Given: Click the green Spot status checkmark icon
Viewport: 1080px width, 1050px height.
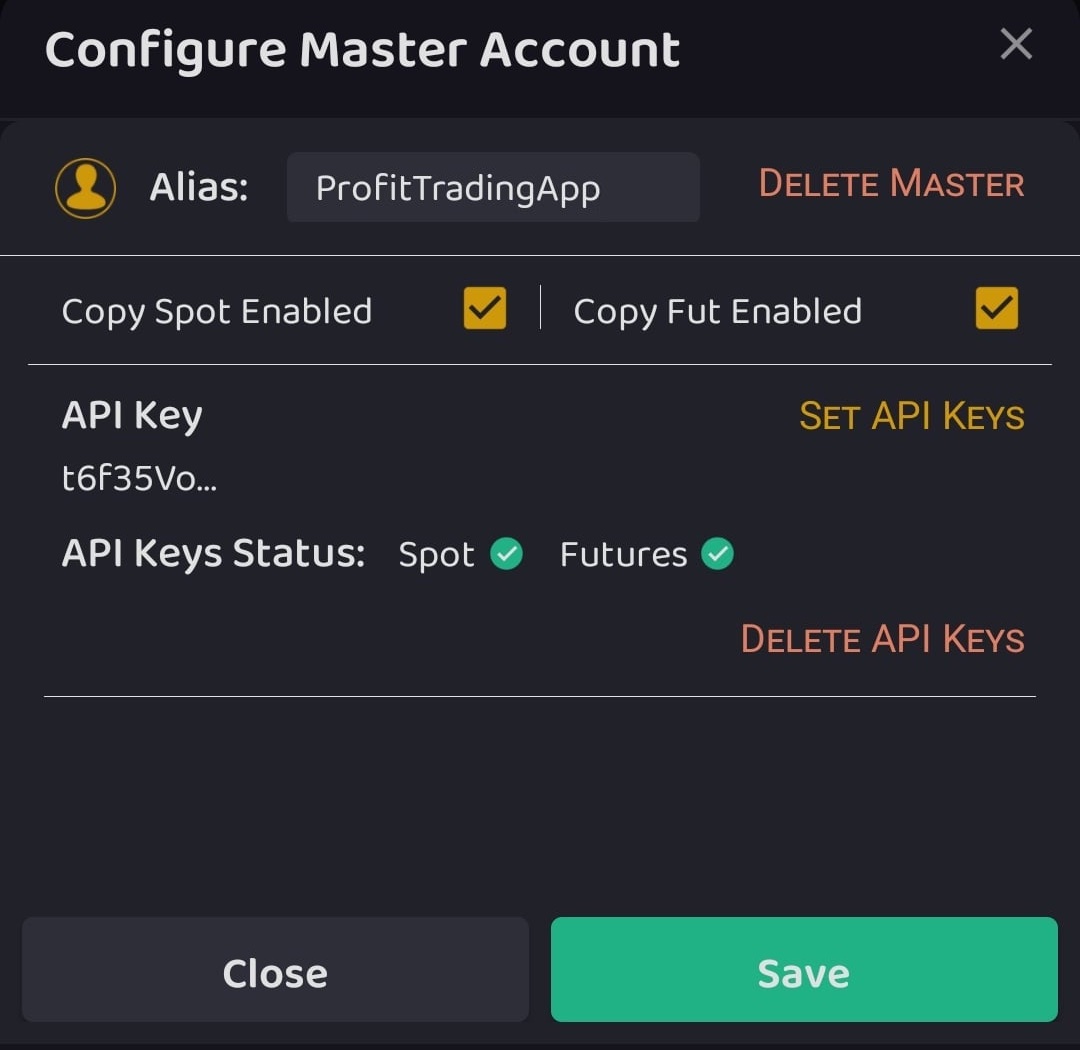Looking at the screenshot, I should [506, 554].
